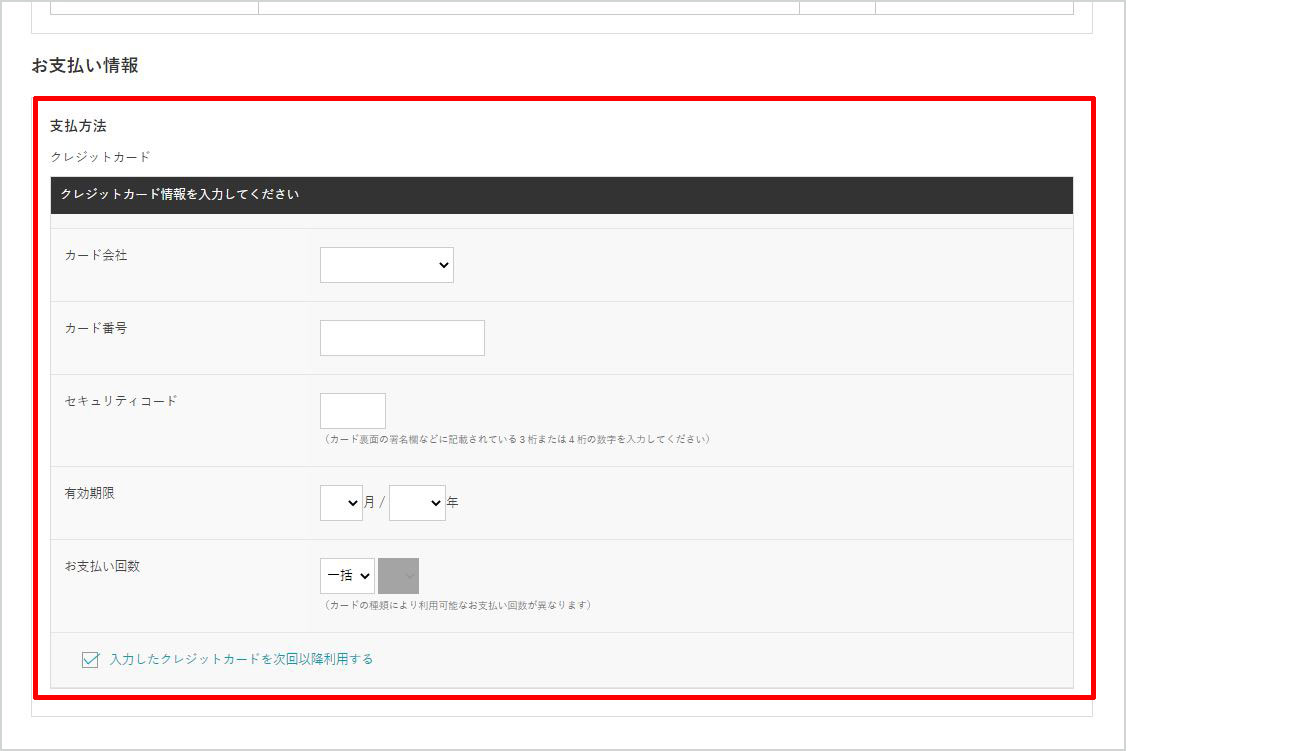Open the 一括 payment count dropdown
Screen dimensions: 1300x751
[x=347, y=576]
